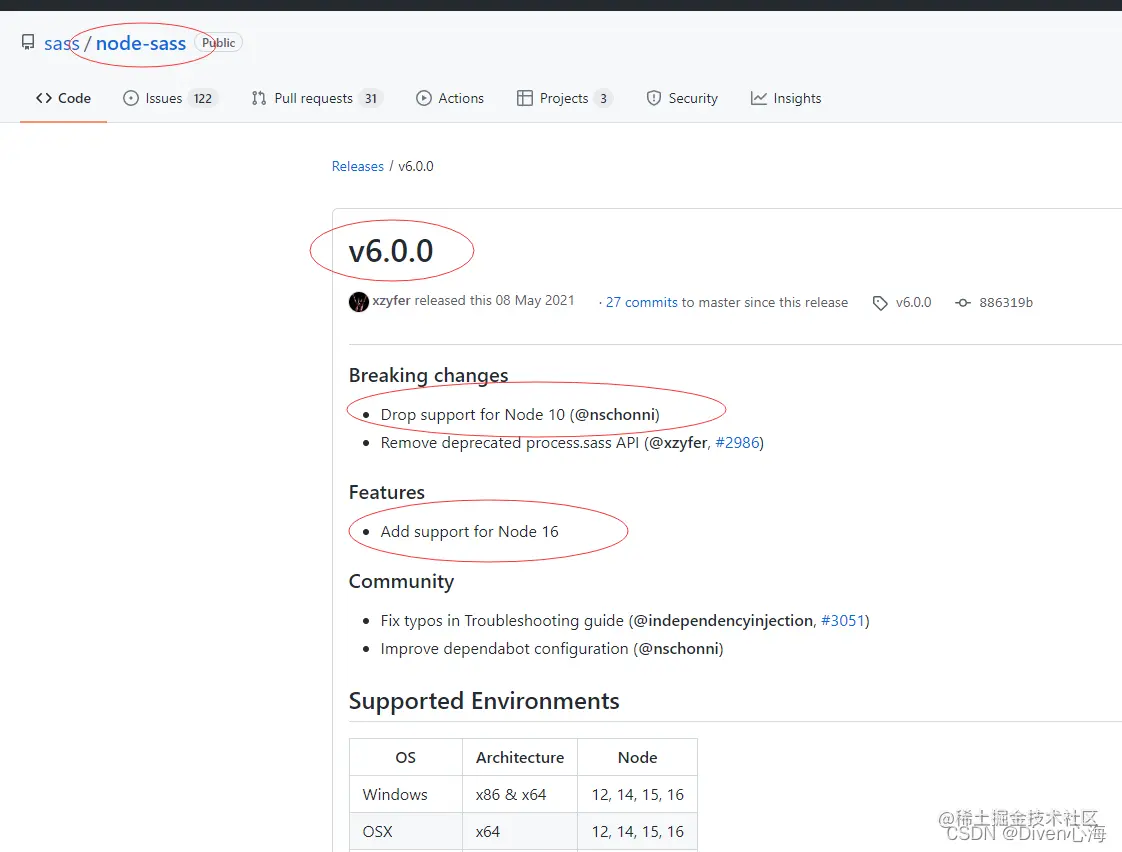
Task: Click the Projects count badge 3
Action: [x=603, y=99]
